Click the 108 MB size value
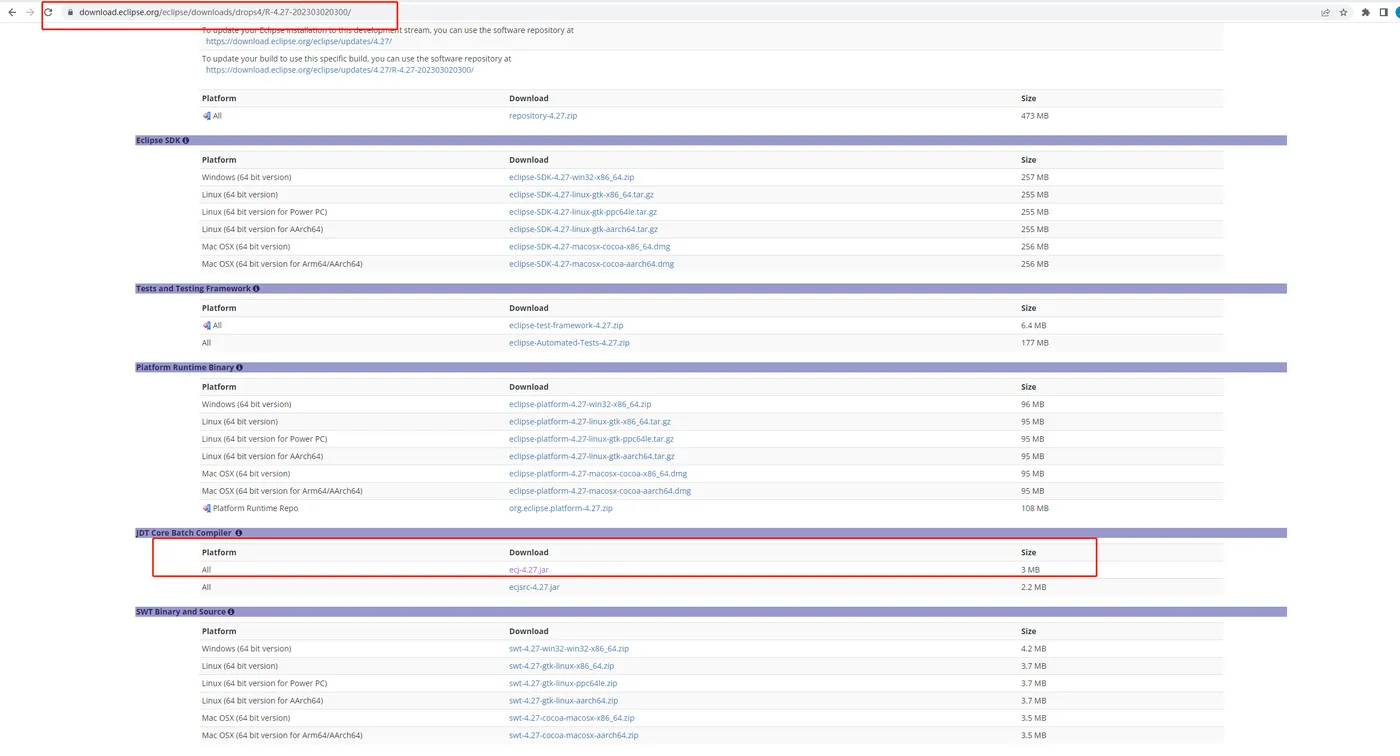 1035,509
